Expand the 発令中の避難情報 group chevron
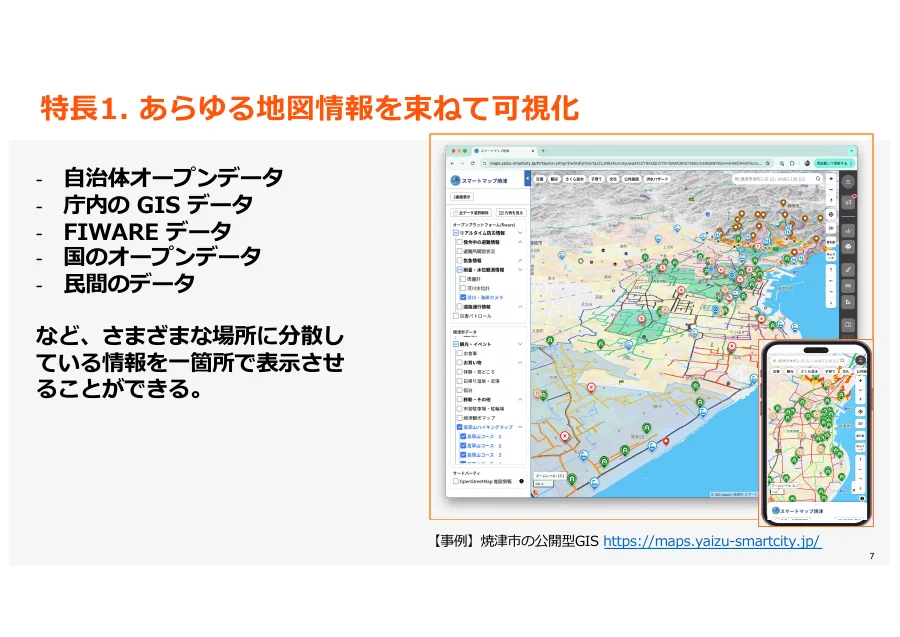 click(520, 242)
